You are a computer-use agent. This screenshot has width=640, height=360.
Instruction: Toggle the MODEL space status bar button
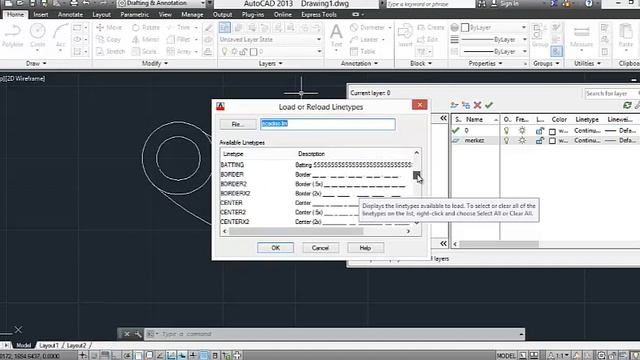pos(506,356)
